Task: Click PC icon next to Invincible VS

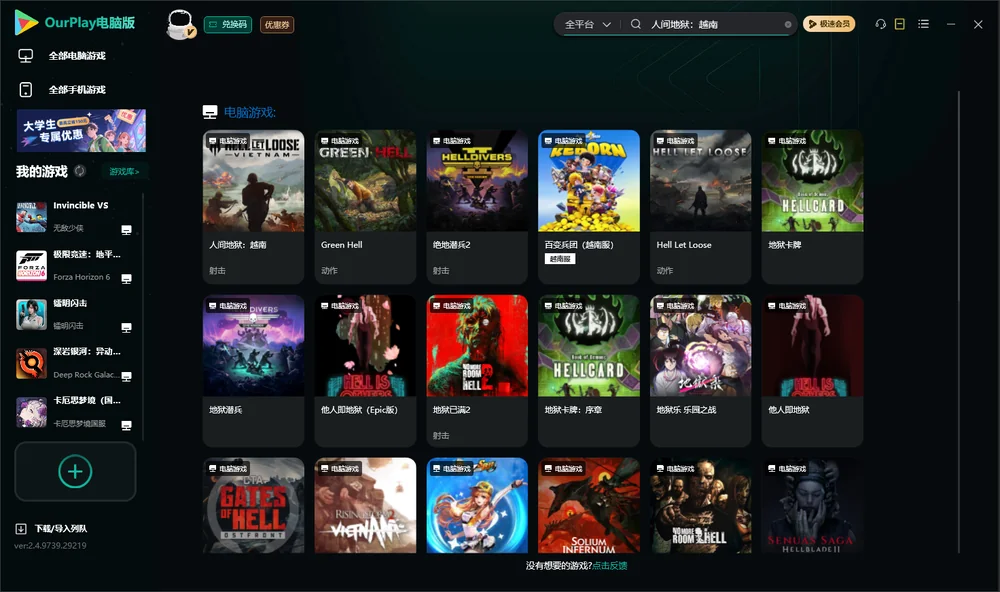Action: click(126, 230)
